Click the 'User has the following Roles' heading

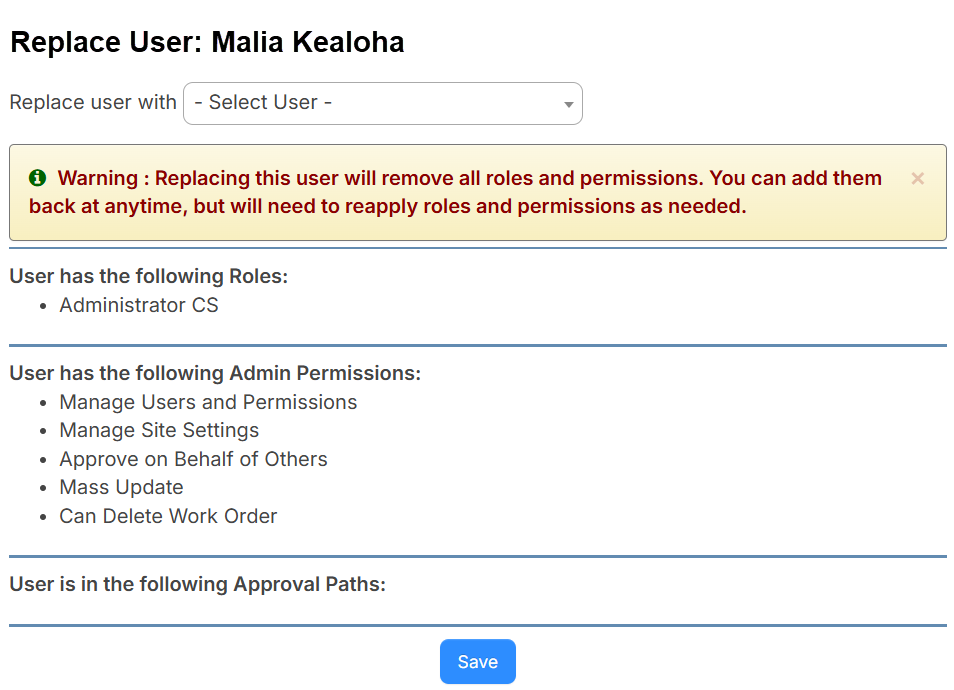(x=148, y=276)
